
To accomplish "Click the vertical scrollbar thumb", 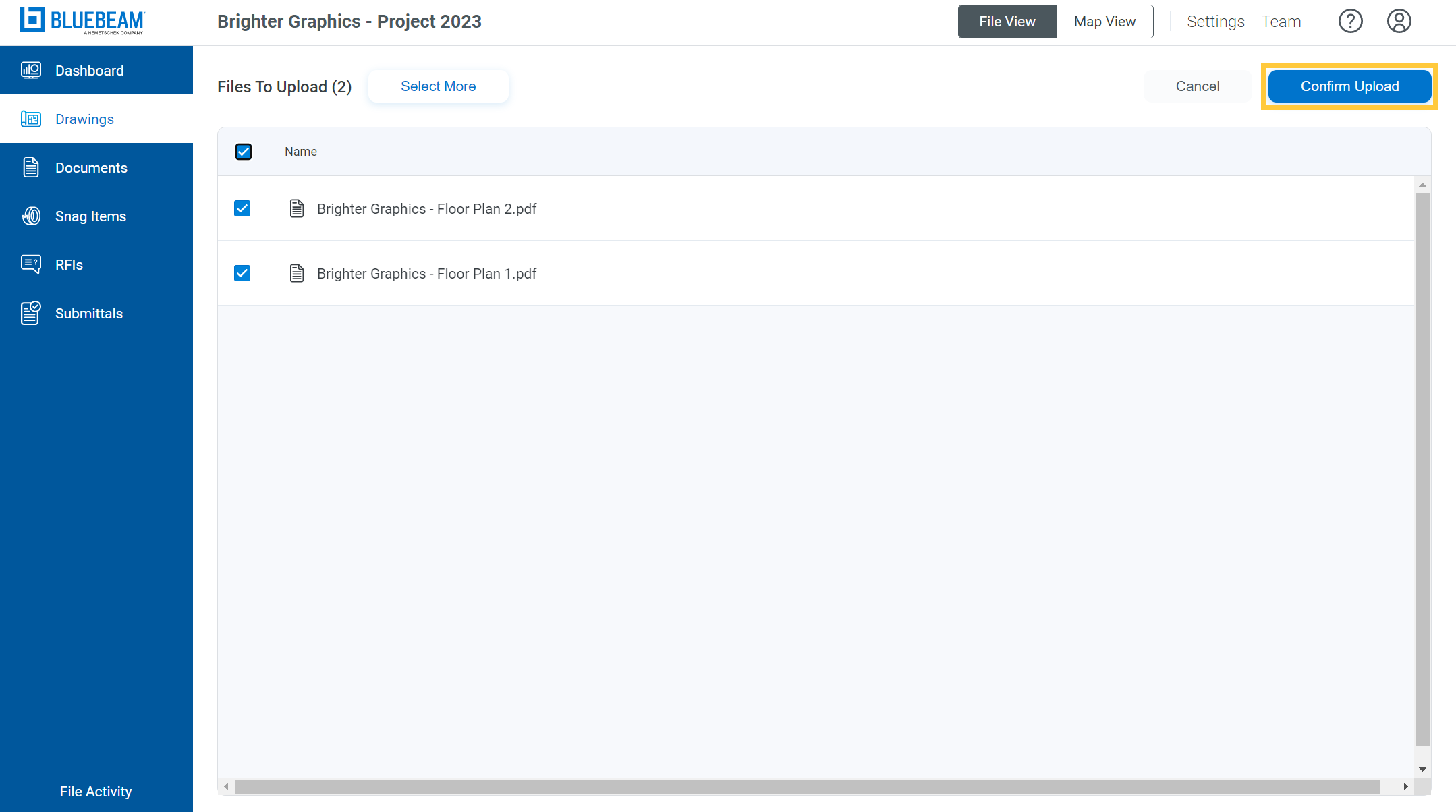I will pyautogui.click(x=1422, y=469).
